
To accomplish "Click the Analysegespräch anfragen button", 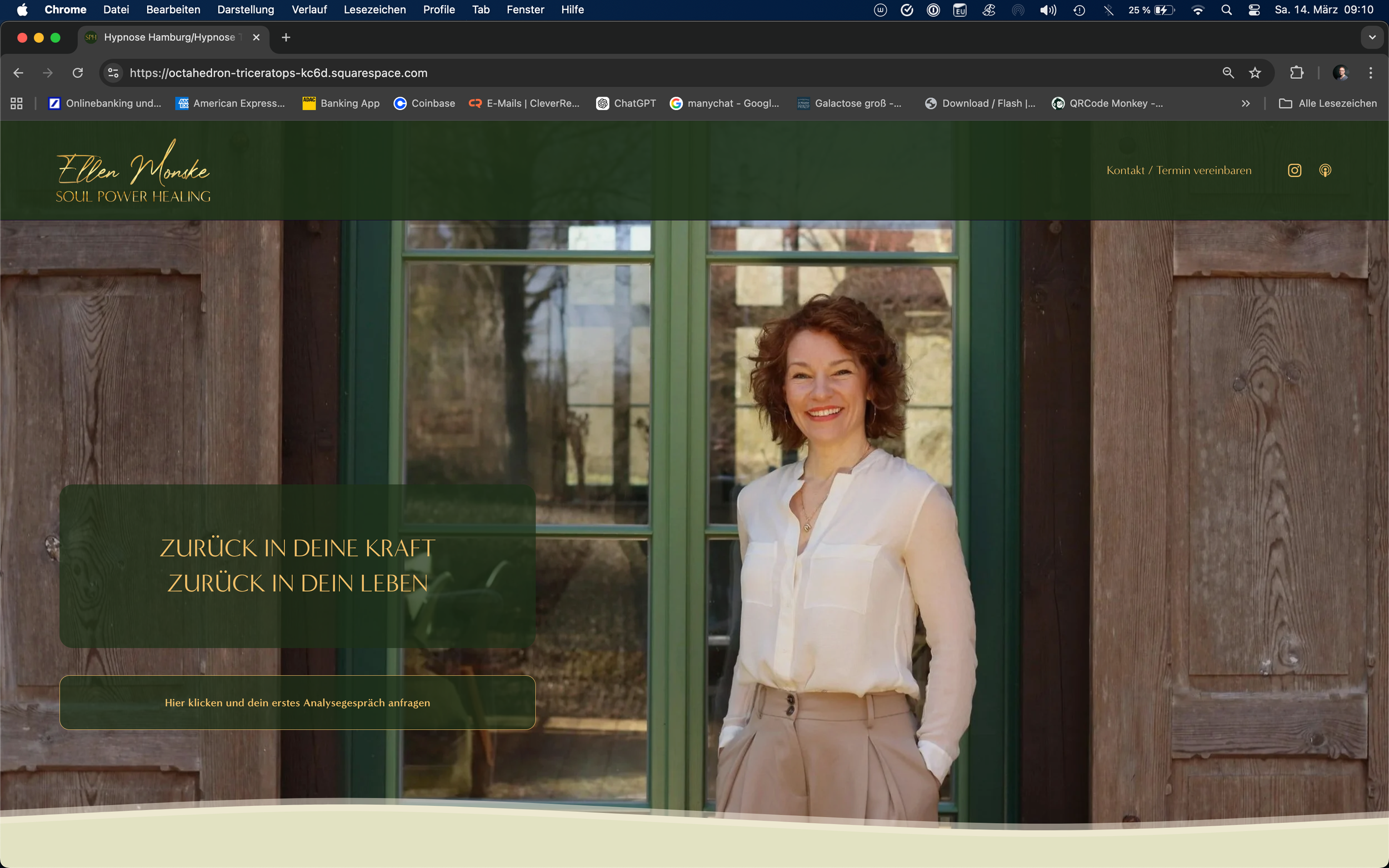I will pyautogui.click(x=297, y=702).
